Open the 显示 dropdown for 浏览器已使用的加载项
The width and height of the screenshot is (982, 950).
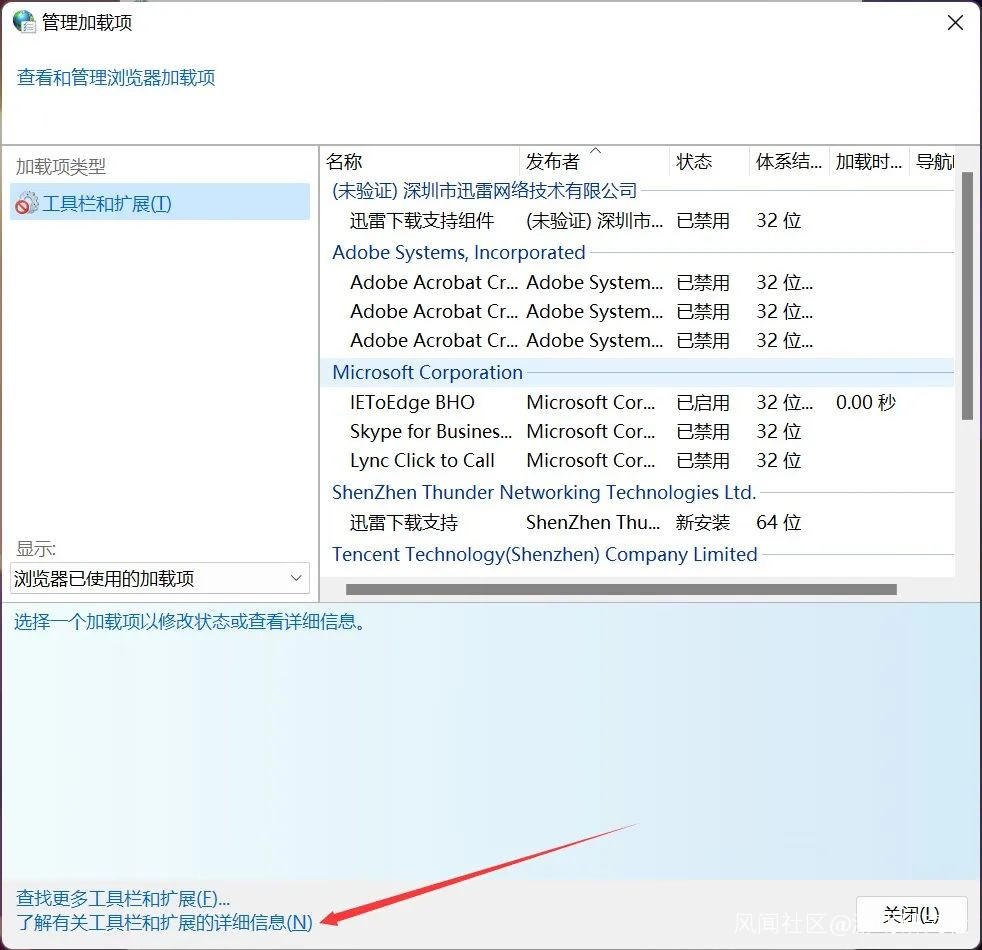pos(160,578)
